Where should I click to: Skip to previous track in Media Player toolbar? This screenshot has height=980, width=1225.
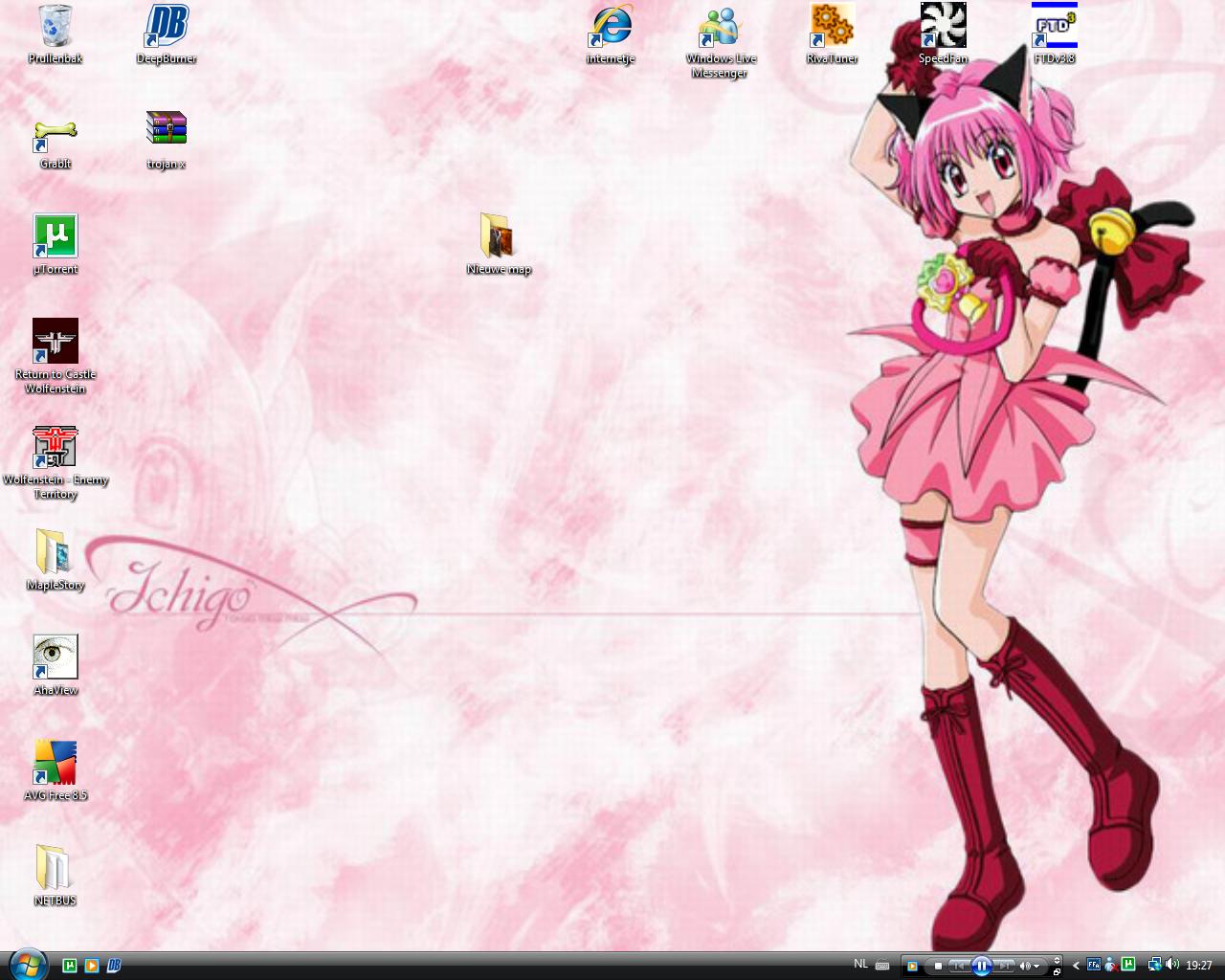click(x=959, y=966)
